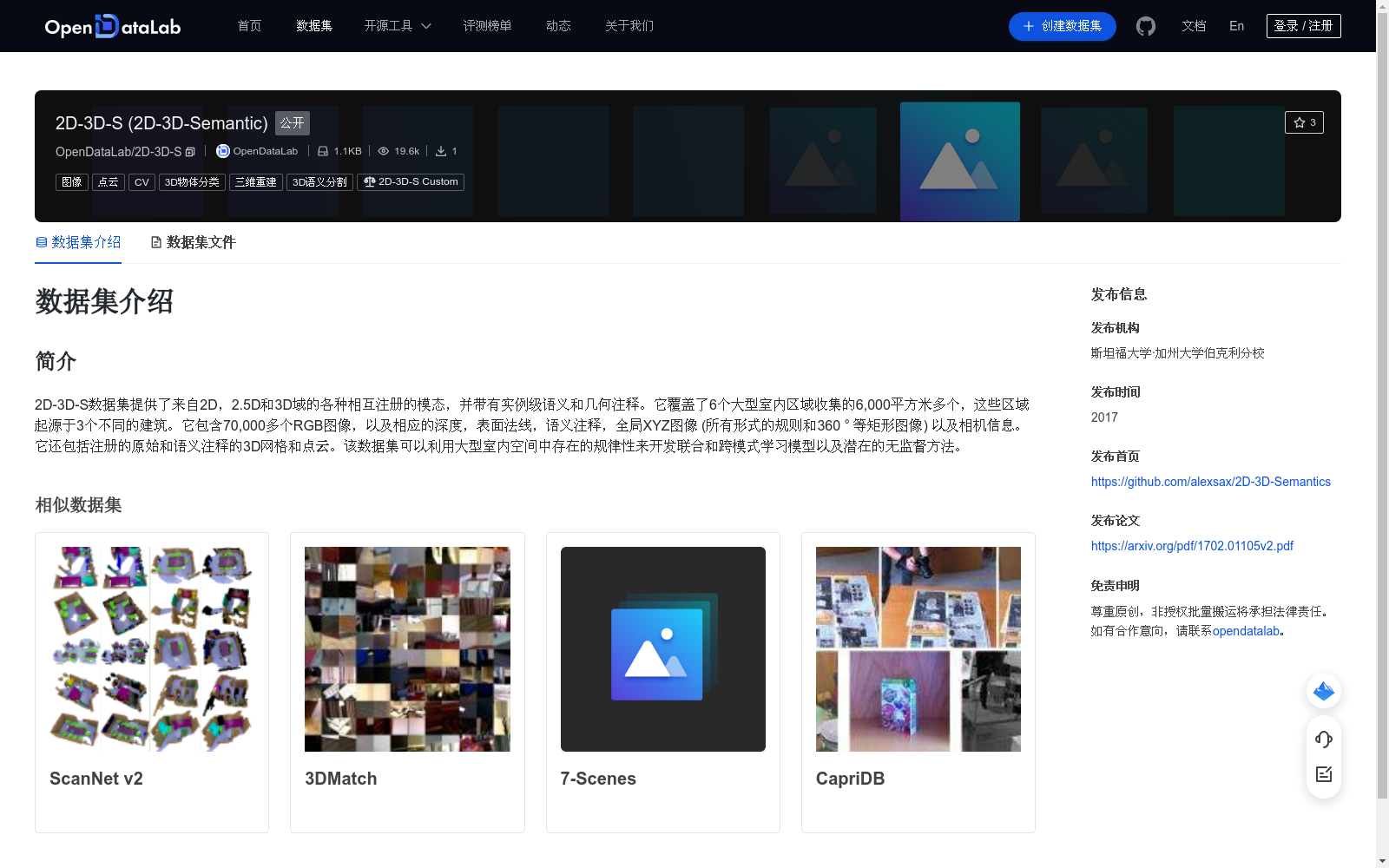Click the 2017 publish year text

click(x=1104, y=418)
